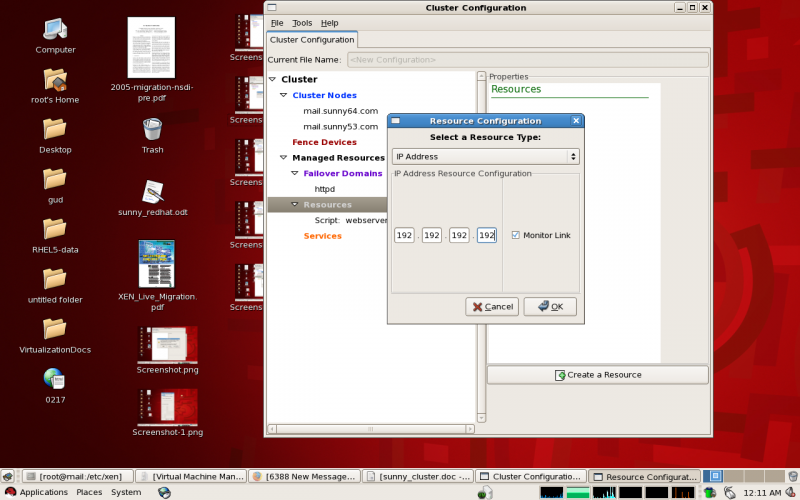Image resolution: width=800 pixels, height=500 pixels.
Task: Click the third IP address octet field
Action: click(459, 235)
